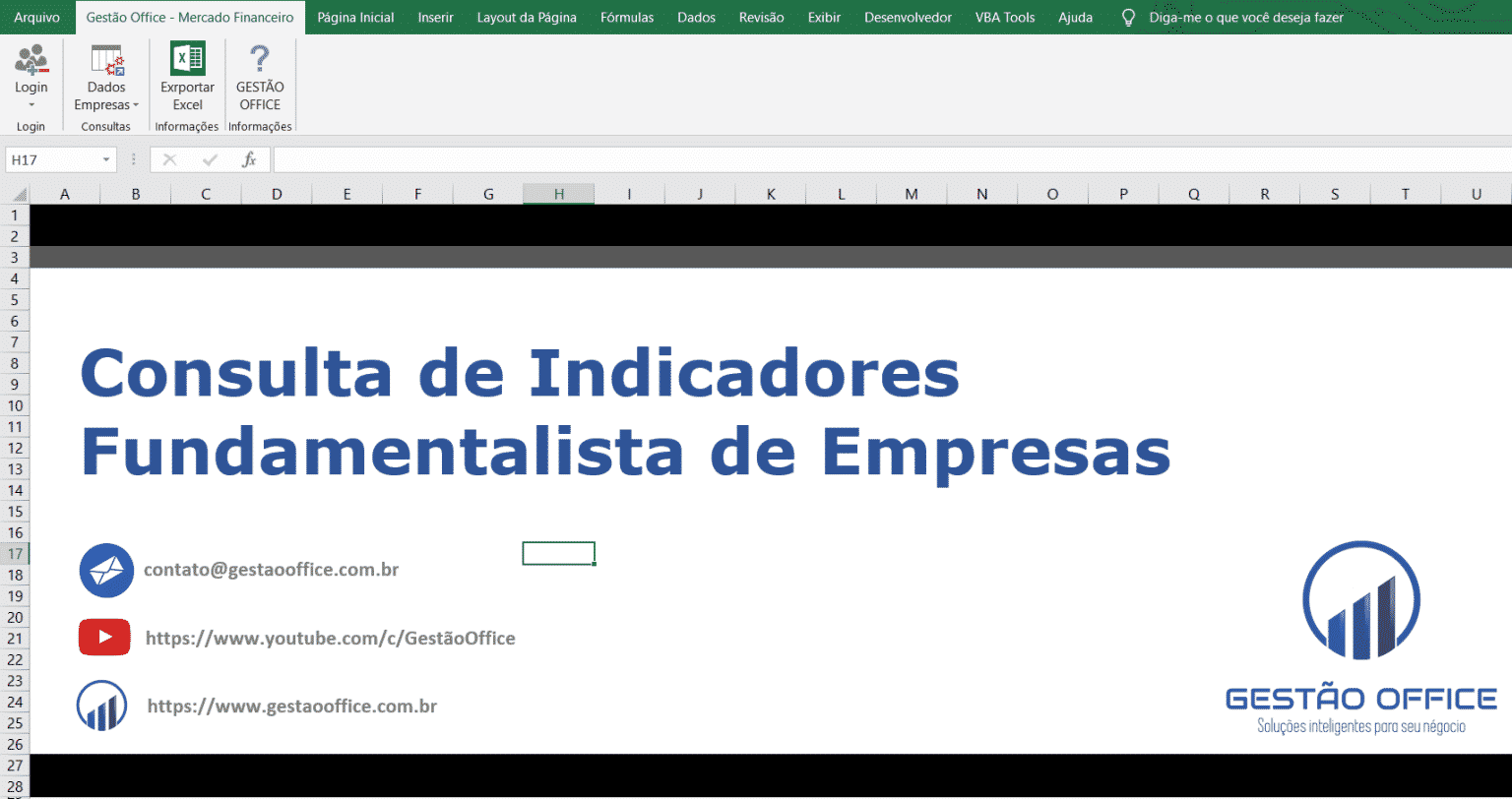Viewport: 1512px width, 799px height.
Task: Click the title 'Consulta de Indicadores'
Action: coord(520,374)
